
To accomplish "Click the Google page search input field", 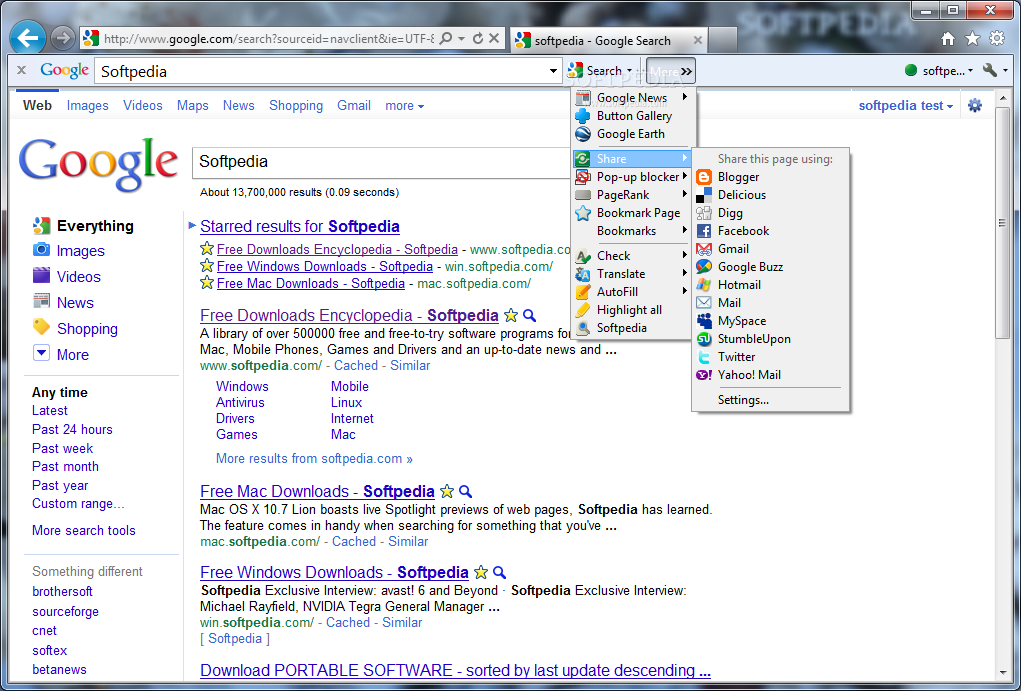I will click(x=381, y=162).
